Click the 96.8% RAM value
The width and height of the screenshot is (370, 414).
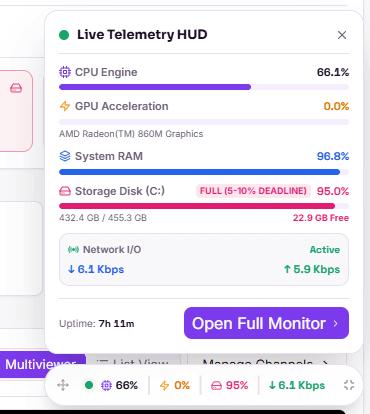[333, 156]
